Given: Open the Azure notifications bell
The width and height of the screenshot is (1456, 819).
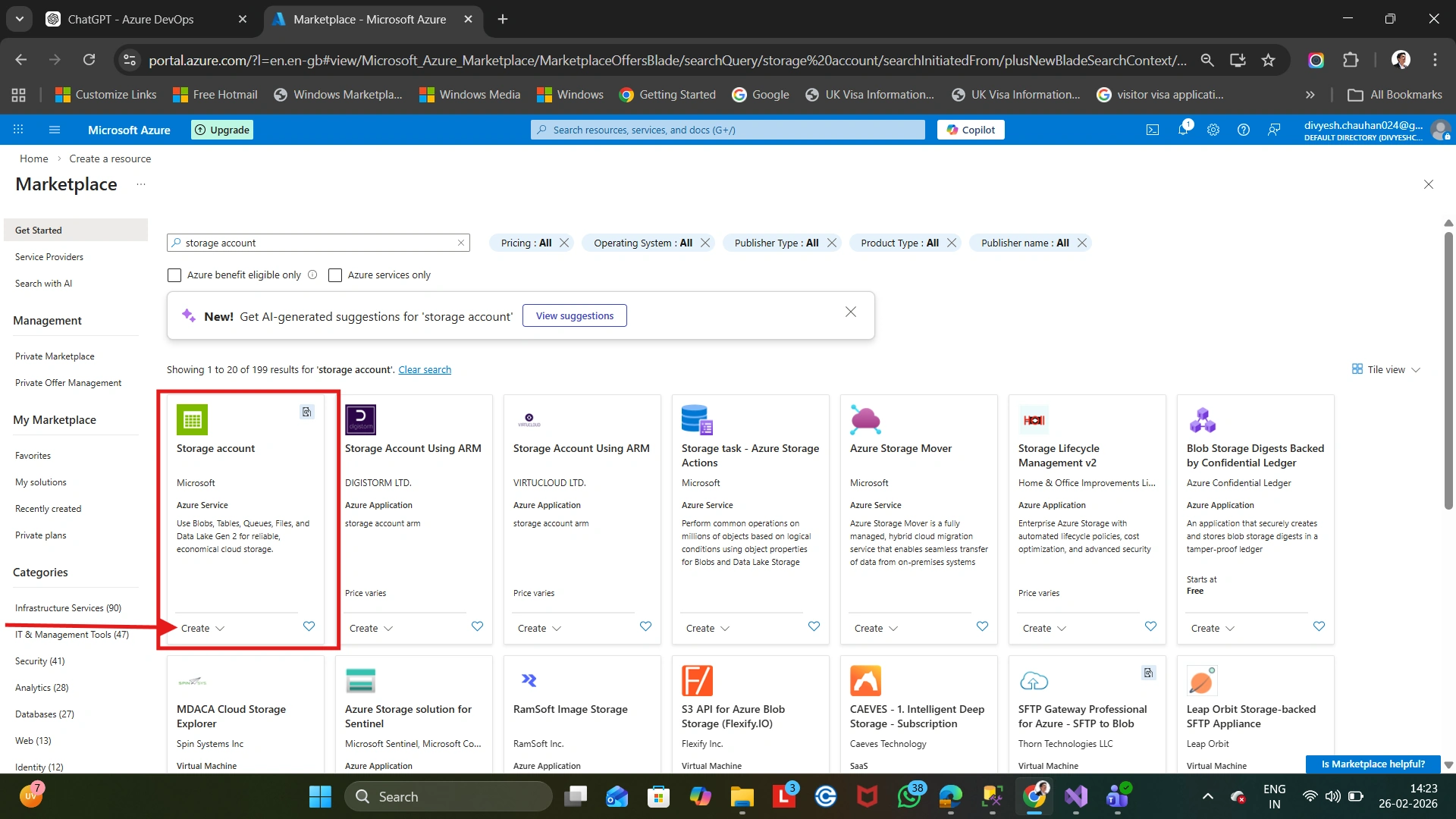Looking at the screenshot, I should pyautogui.click(x=1183, y=130).
